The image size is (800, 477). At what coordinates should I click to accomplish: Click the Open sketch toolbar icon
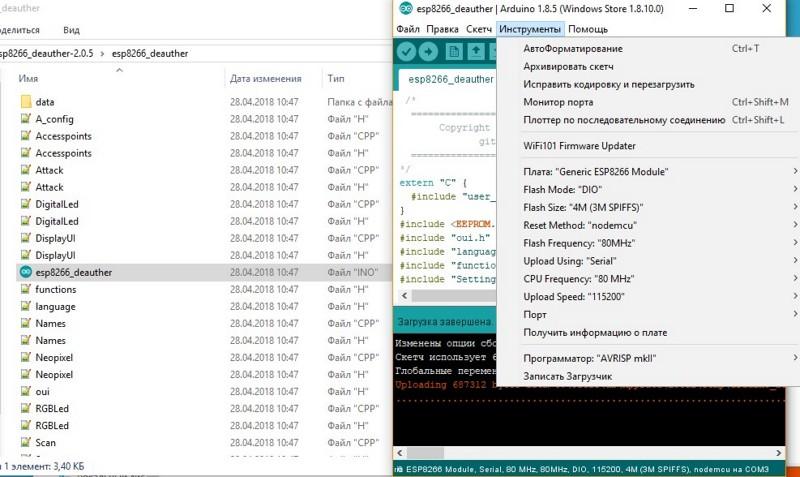coord(478,51)
